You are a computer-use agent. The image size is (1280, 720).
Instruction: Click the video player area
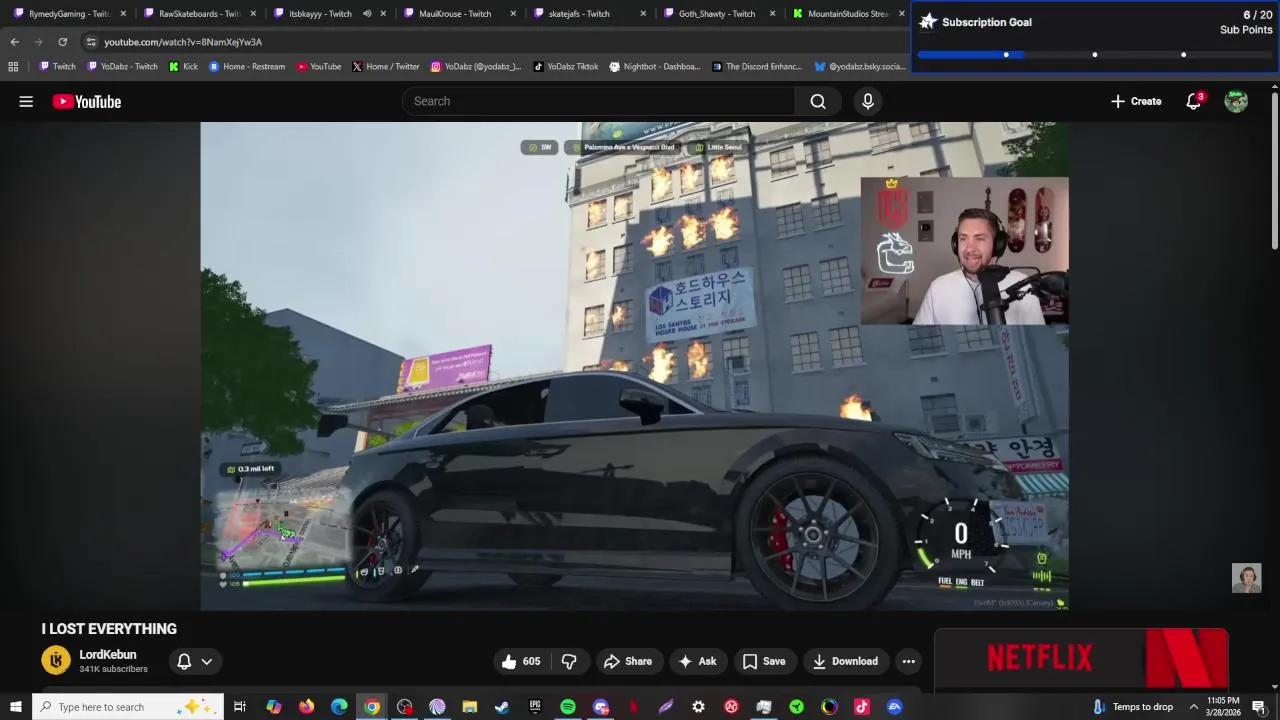coord(634,366)
